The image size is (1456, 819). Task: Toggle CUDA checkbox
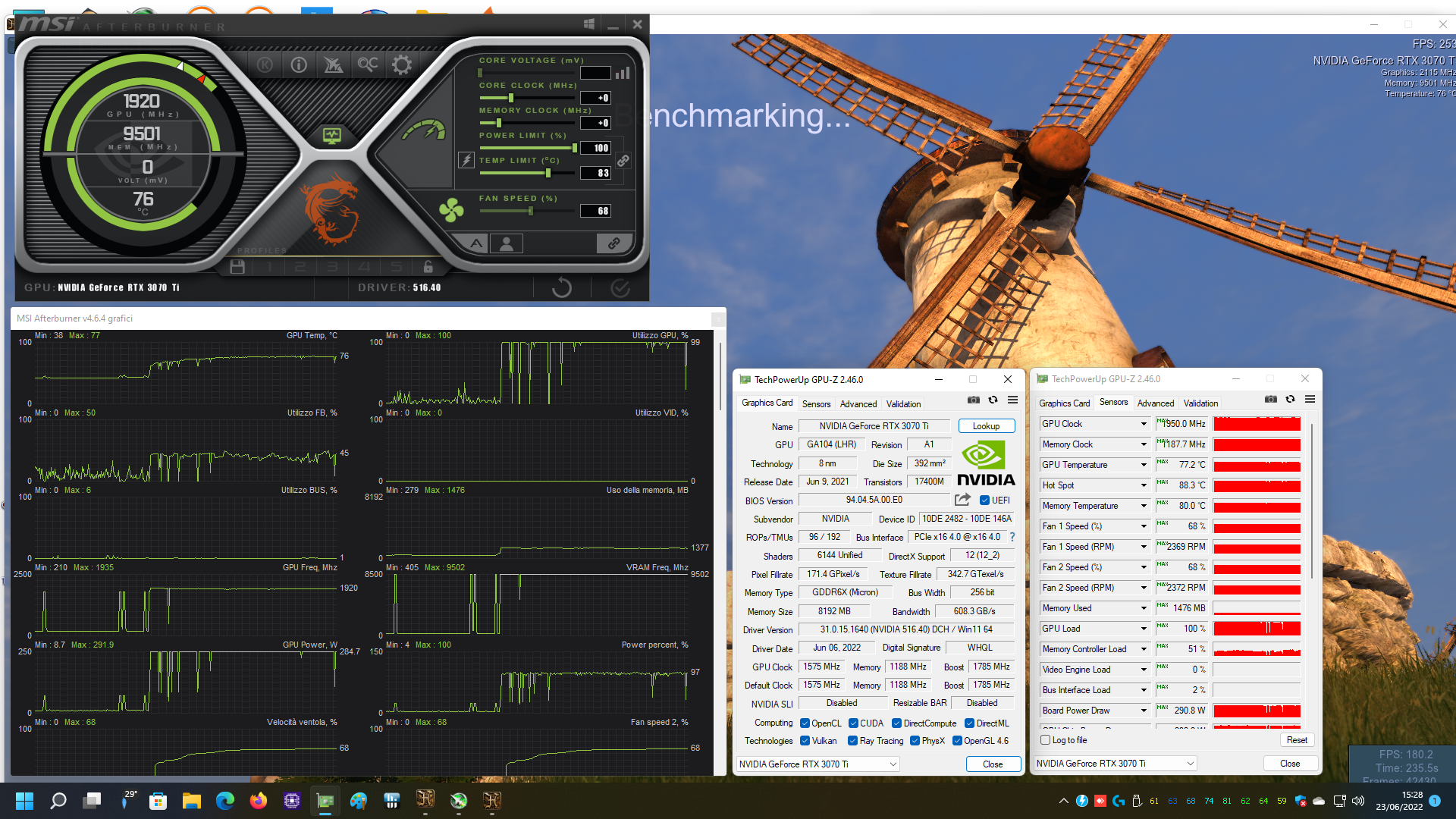(853, 723)
